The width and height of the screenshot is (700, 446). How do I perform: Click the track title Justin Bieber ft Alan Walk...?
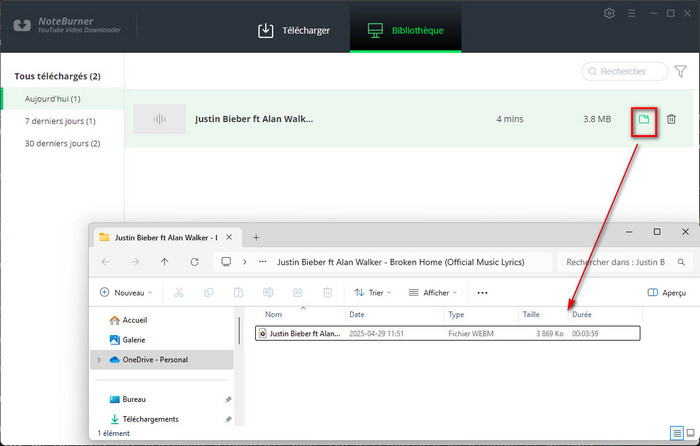tap(254, 119)
